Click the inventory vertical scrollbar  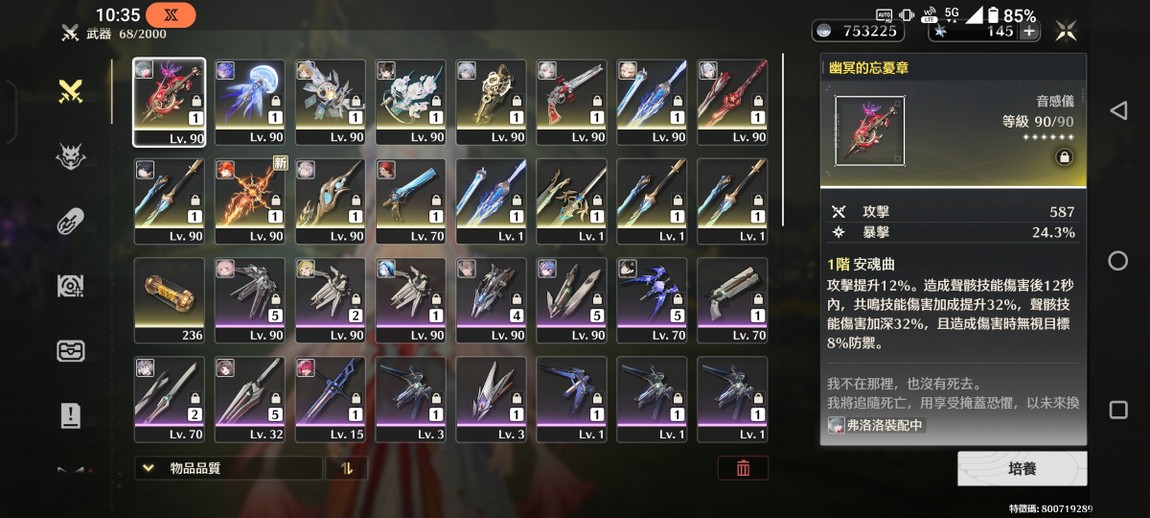click(784, 139)
